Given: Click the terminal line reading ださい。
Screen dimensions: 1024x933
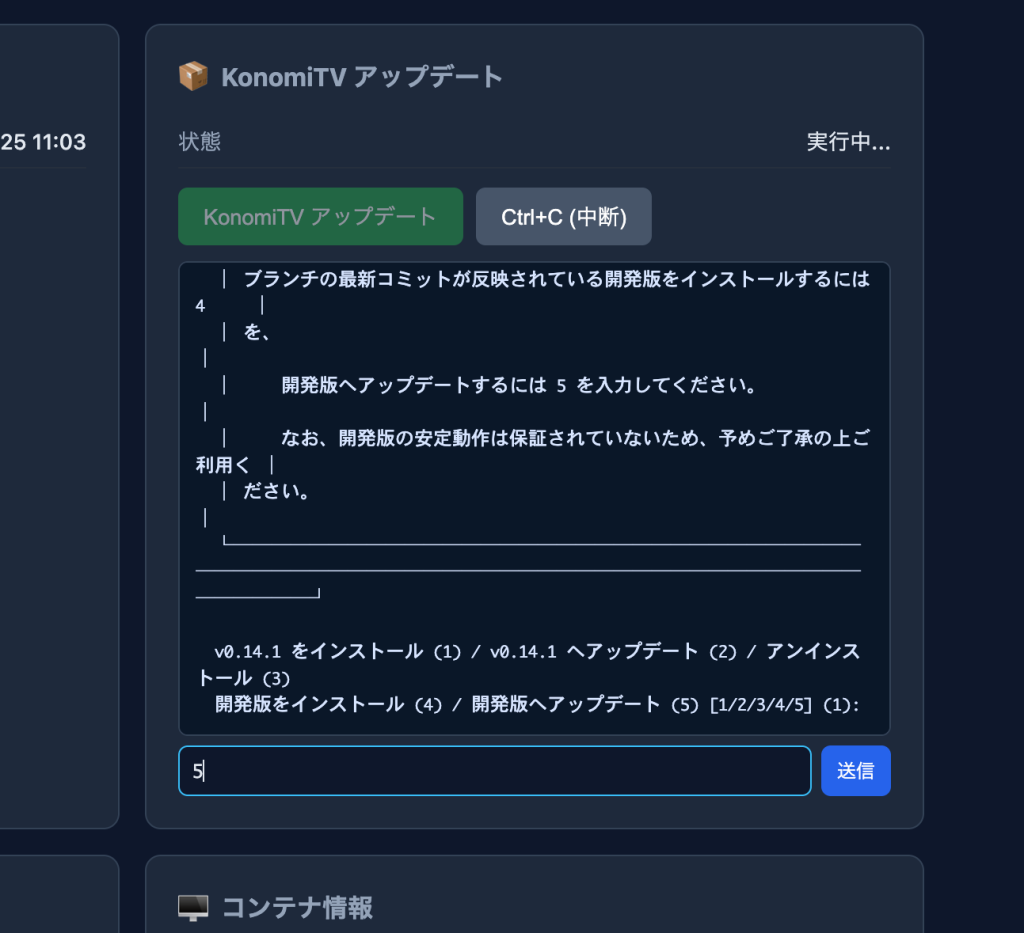Looking at the screenshot, I should 276,491.
